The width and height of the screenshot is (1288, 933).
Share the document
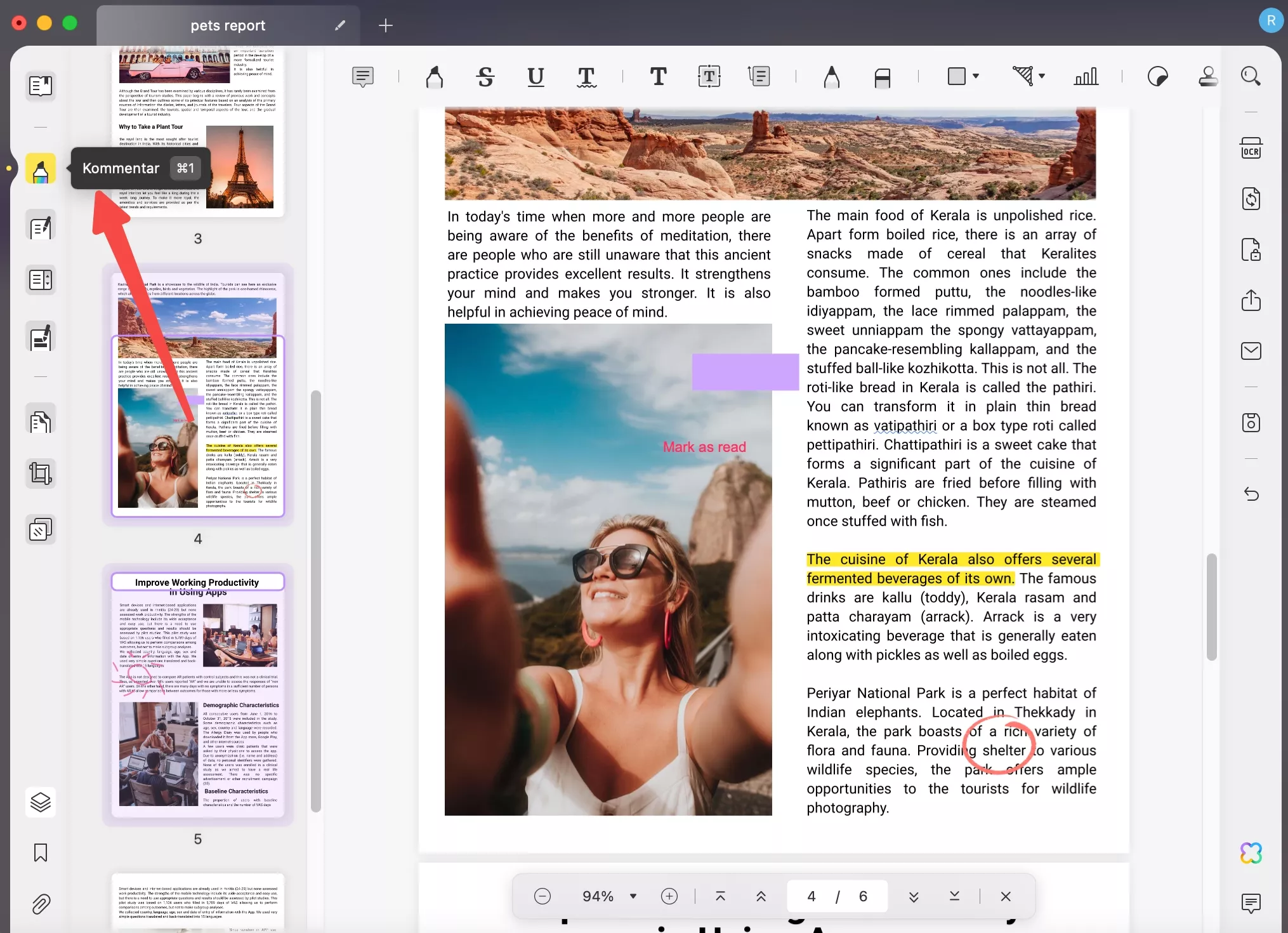[1251, 300]
